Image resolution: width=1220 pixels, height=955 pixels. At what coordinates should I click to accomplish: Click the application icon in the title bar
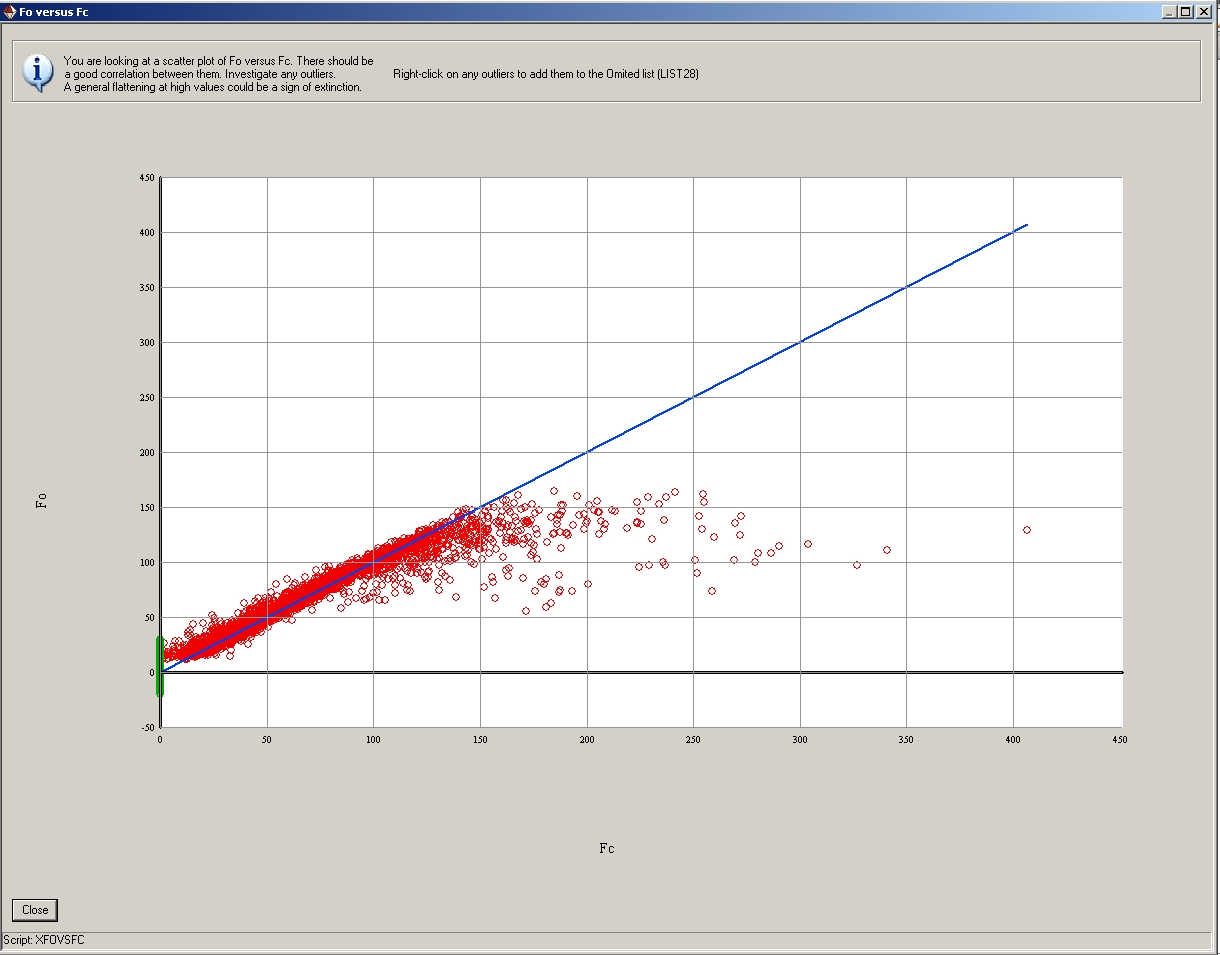10,12
